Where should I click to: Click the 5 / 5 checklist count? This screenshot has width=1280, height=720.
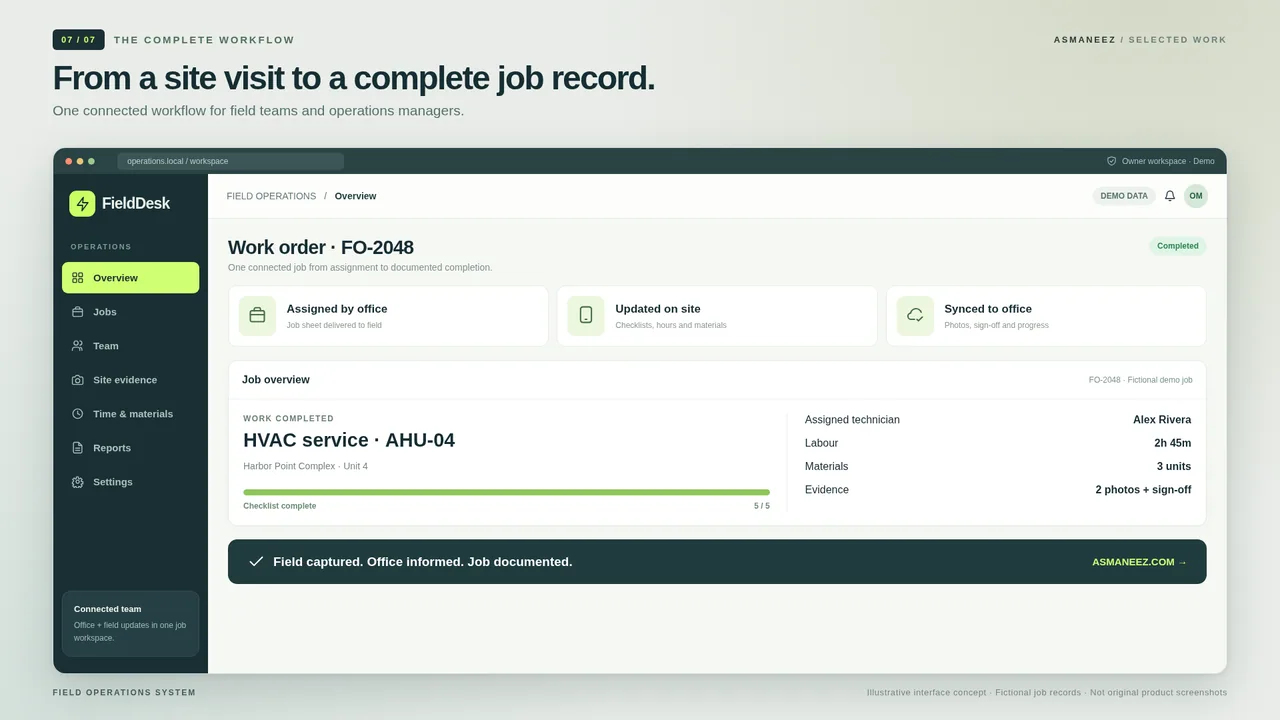pos(762,506)
